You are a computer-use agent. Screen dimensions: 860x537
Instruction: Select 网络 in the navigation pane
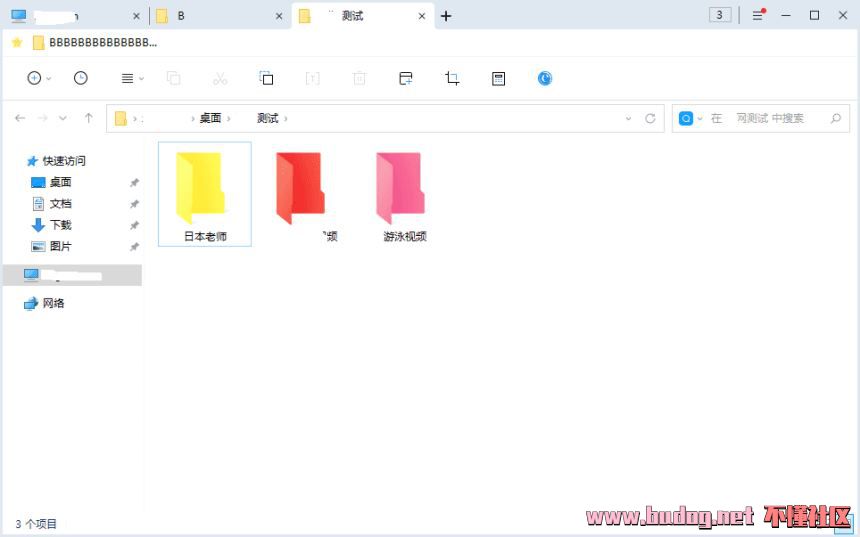pyautogui.click(x=53, y=303)
